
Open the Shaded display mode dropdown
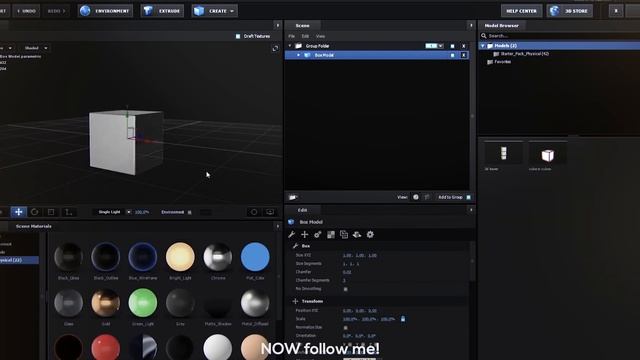(x=36, y=48)
